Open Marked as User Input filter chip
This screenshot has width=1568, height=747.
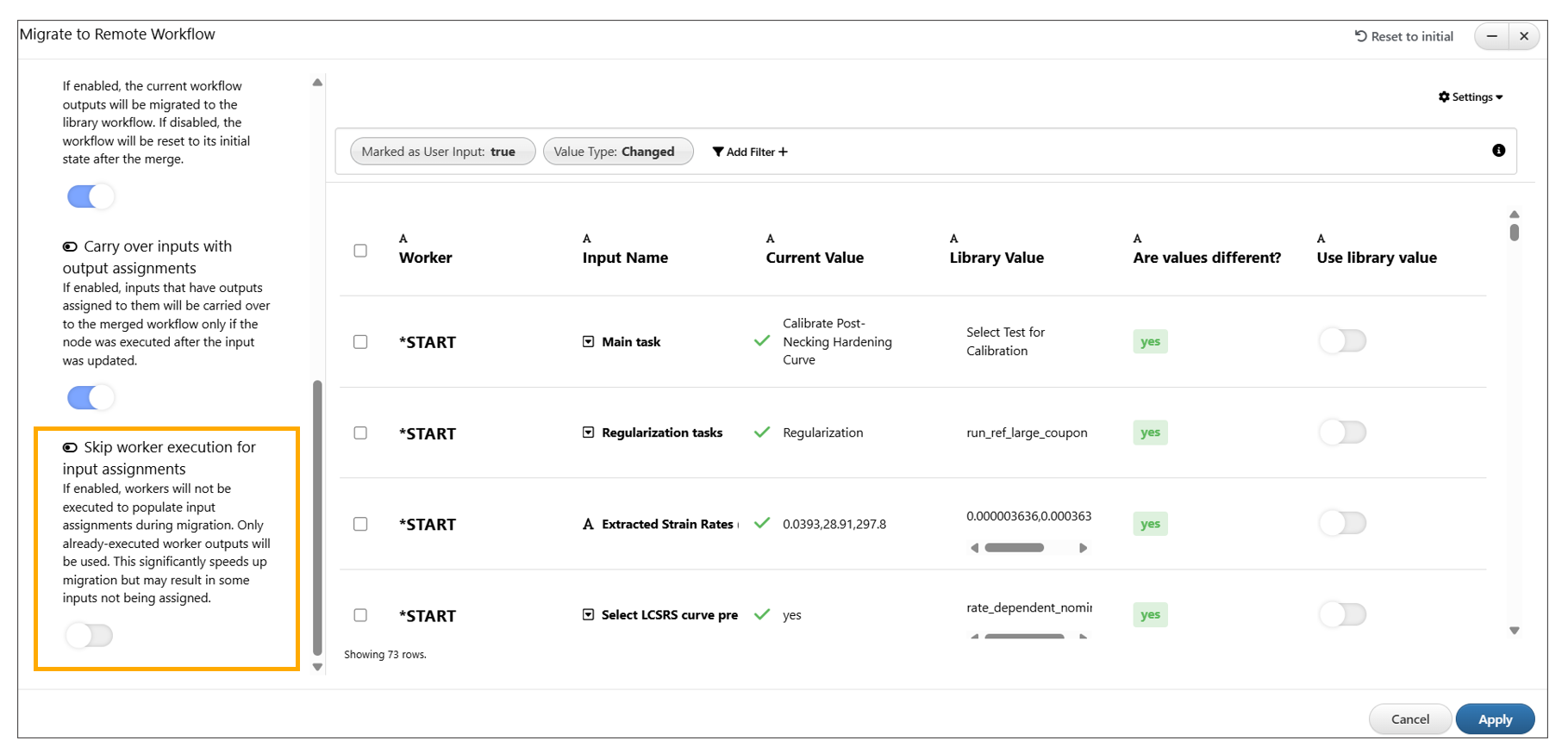coord(442,152)
